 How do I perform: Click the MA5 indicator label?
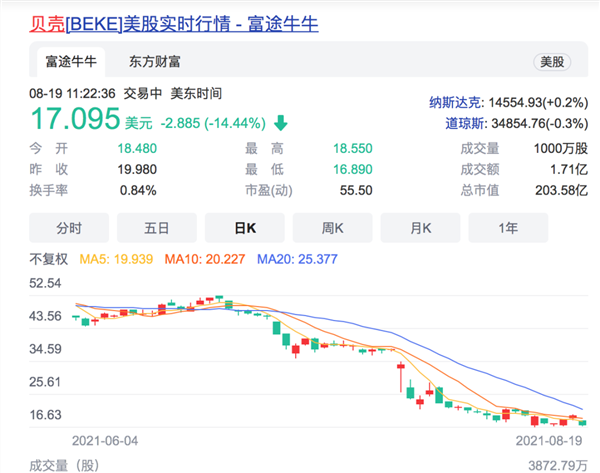[x=123, y=259]
